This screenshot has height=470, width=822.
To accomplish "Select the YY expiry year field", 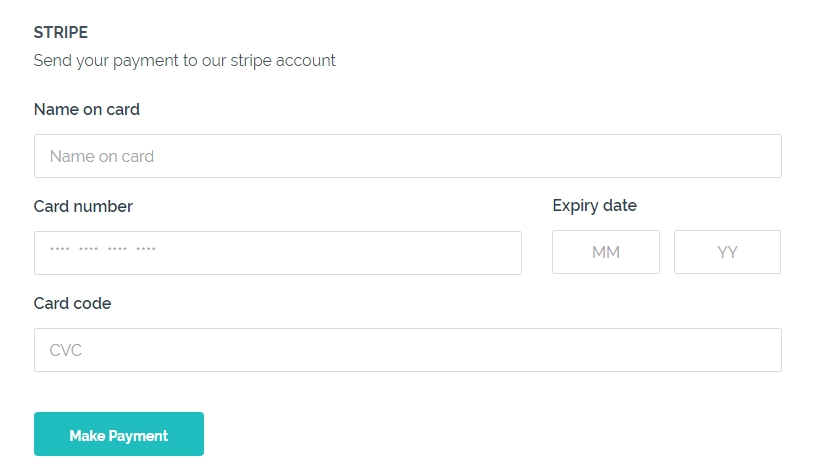I will [x=727, y=252].
